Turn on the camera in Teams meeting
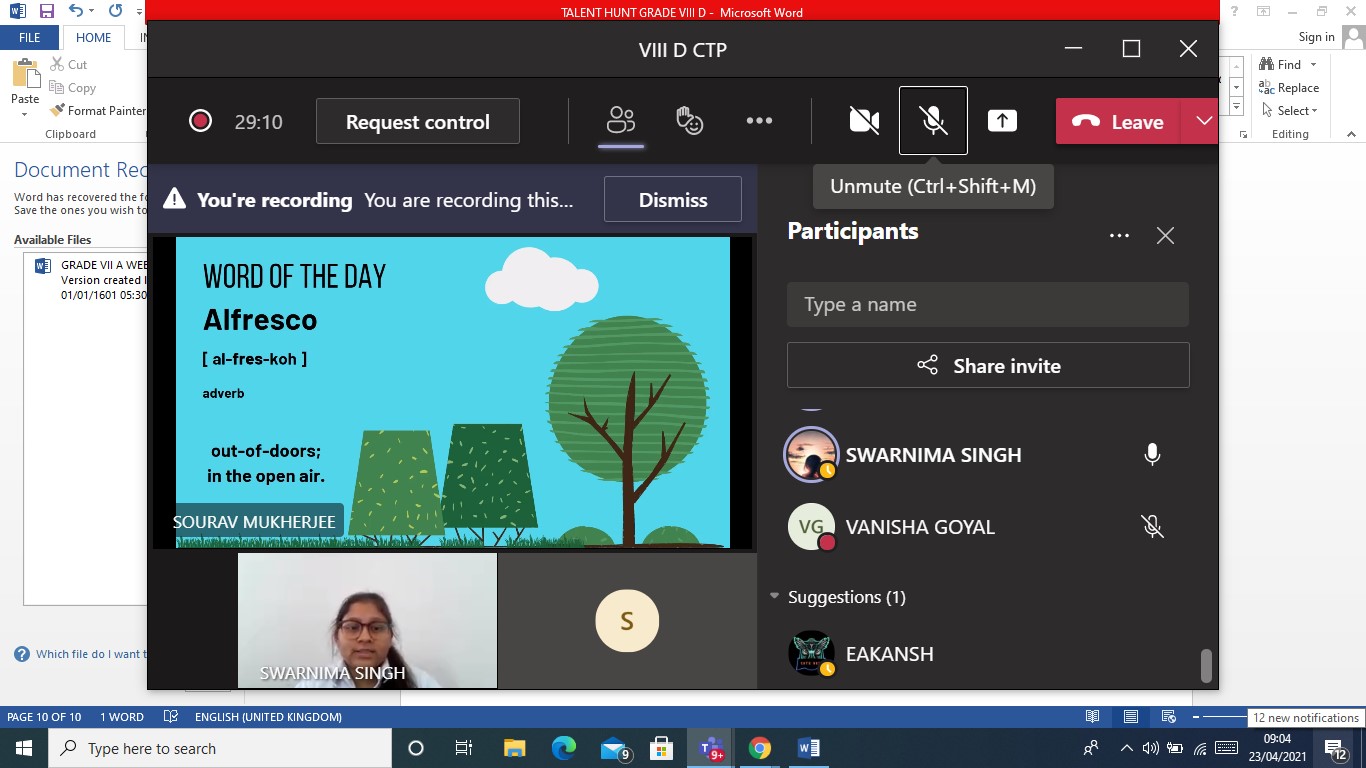This screenshot has width=1366, height=768. point(864,121)
